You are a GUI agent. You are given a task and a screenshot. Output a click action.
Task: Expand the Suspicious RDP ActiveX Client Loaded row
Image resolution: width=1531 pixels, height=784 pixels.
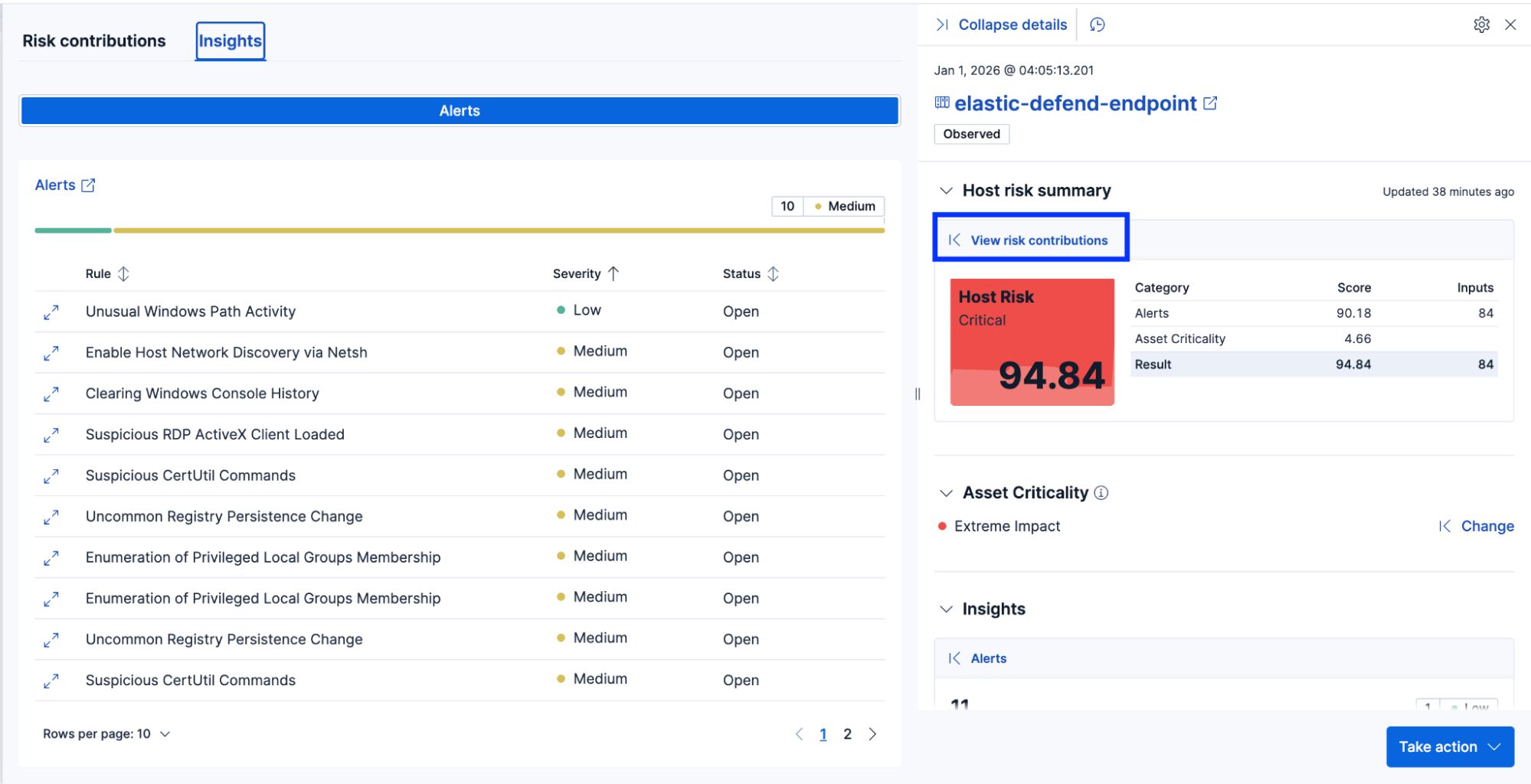click(x=51, y=435)
